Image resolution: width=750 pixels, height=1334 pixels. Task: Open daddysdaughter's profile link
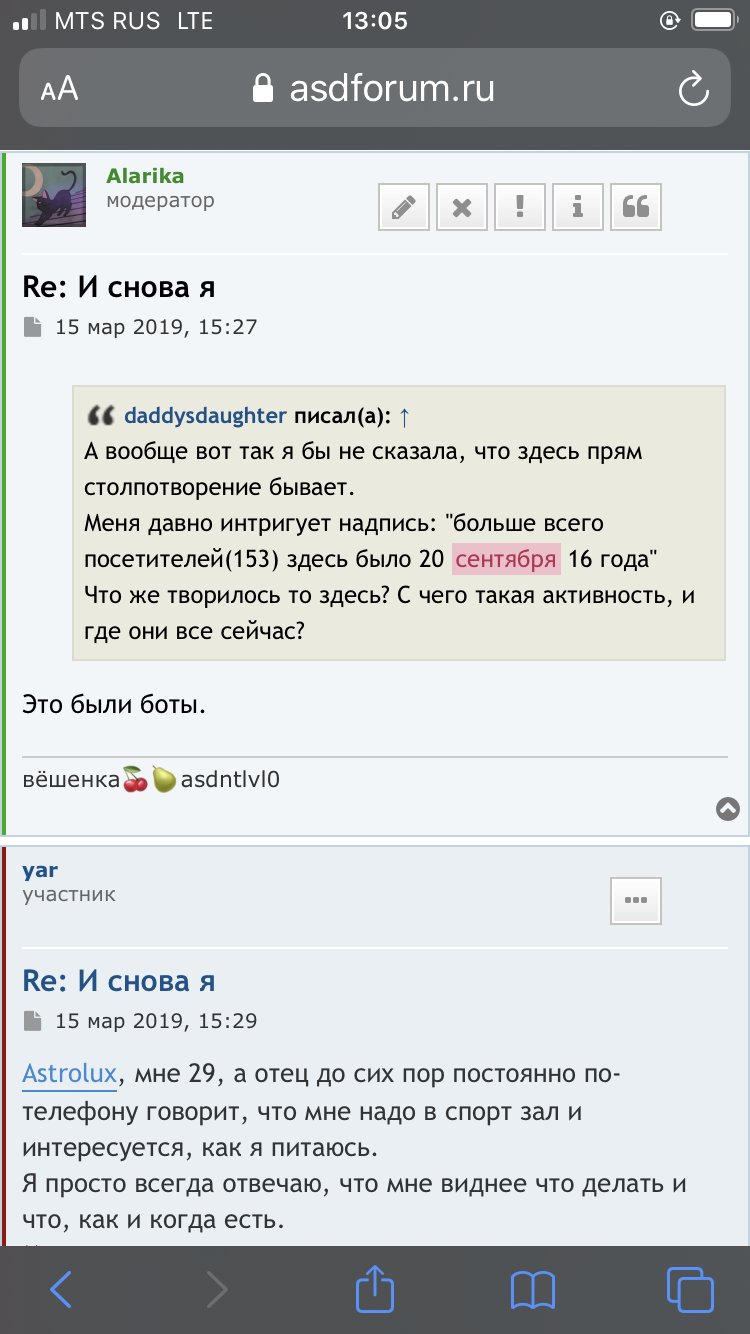tap(205, 415)
